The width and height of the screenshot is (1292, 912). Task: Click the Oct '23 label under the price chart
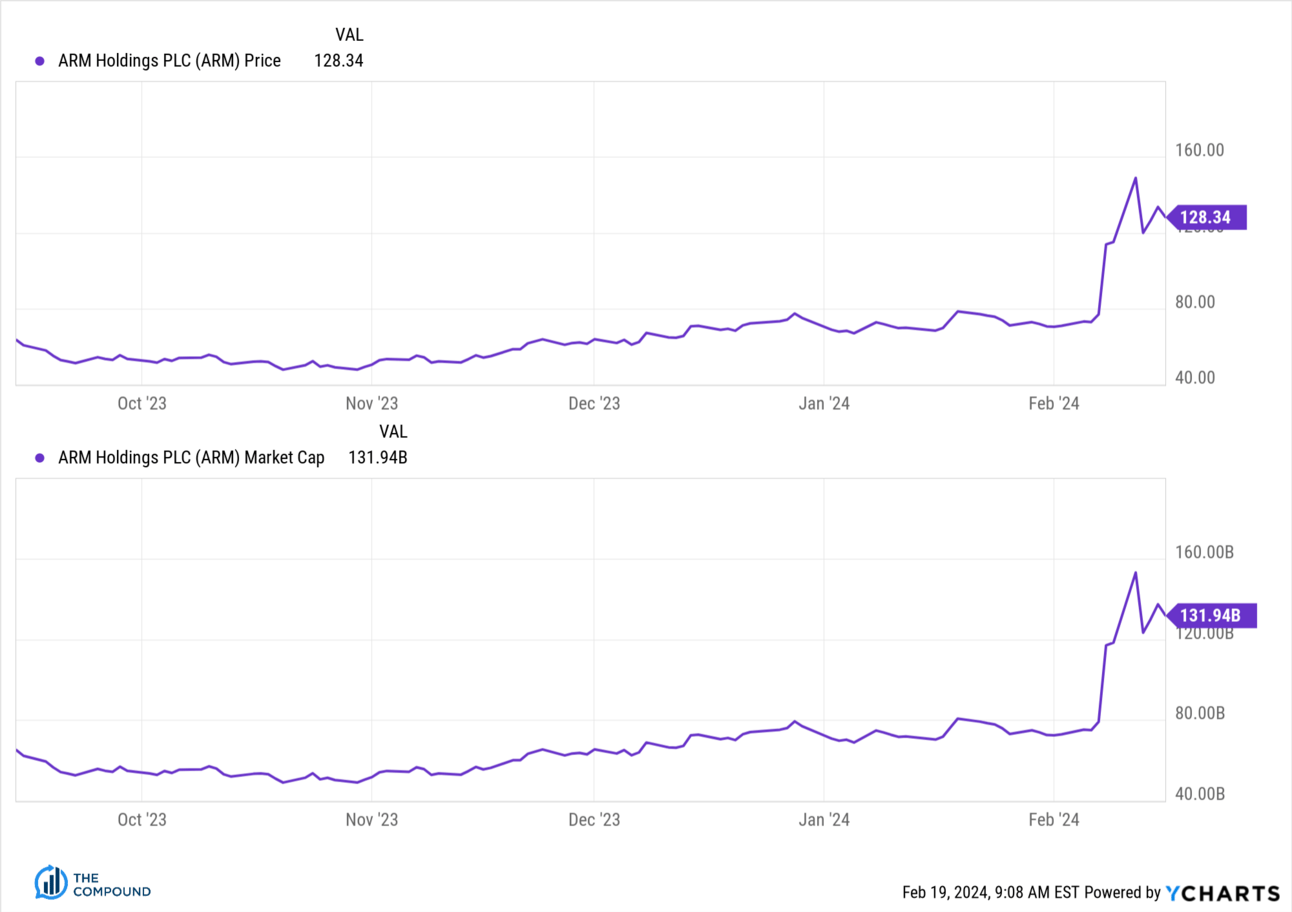[142, 403]
